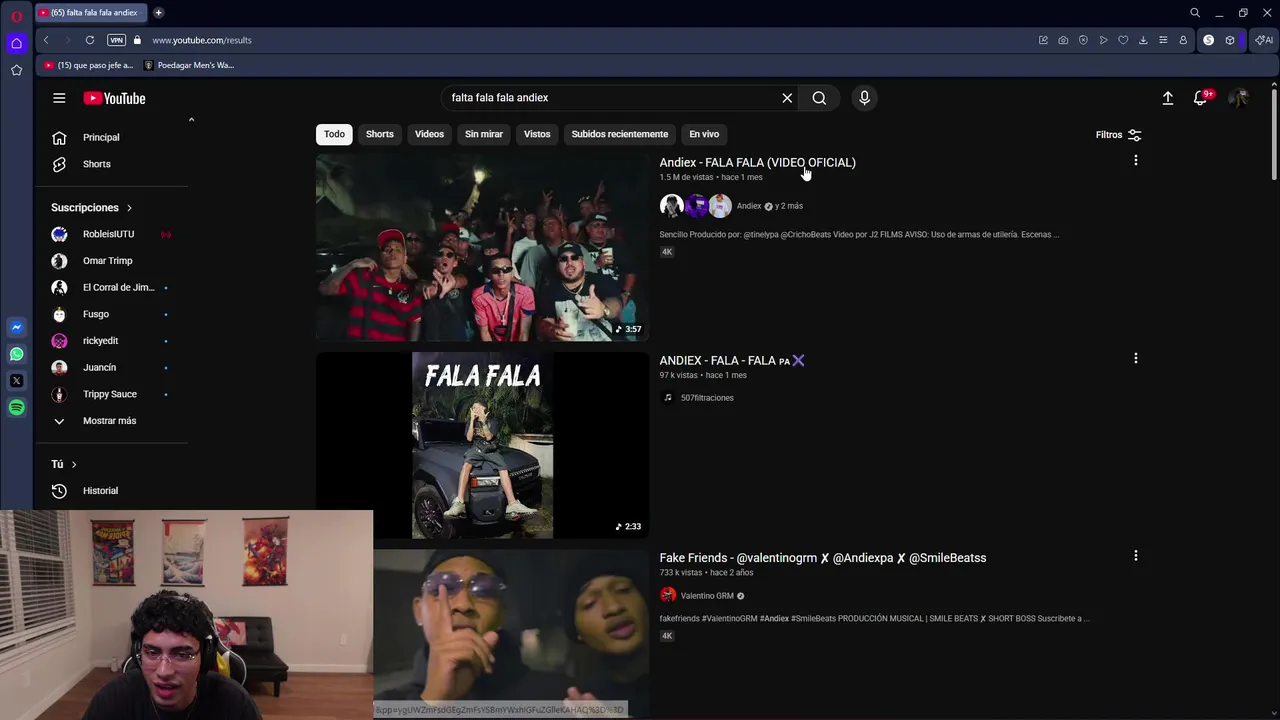Open WhatsApp from the Opera sidebar

coord(16,354)
